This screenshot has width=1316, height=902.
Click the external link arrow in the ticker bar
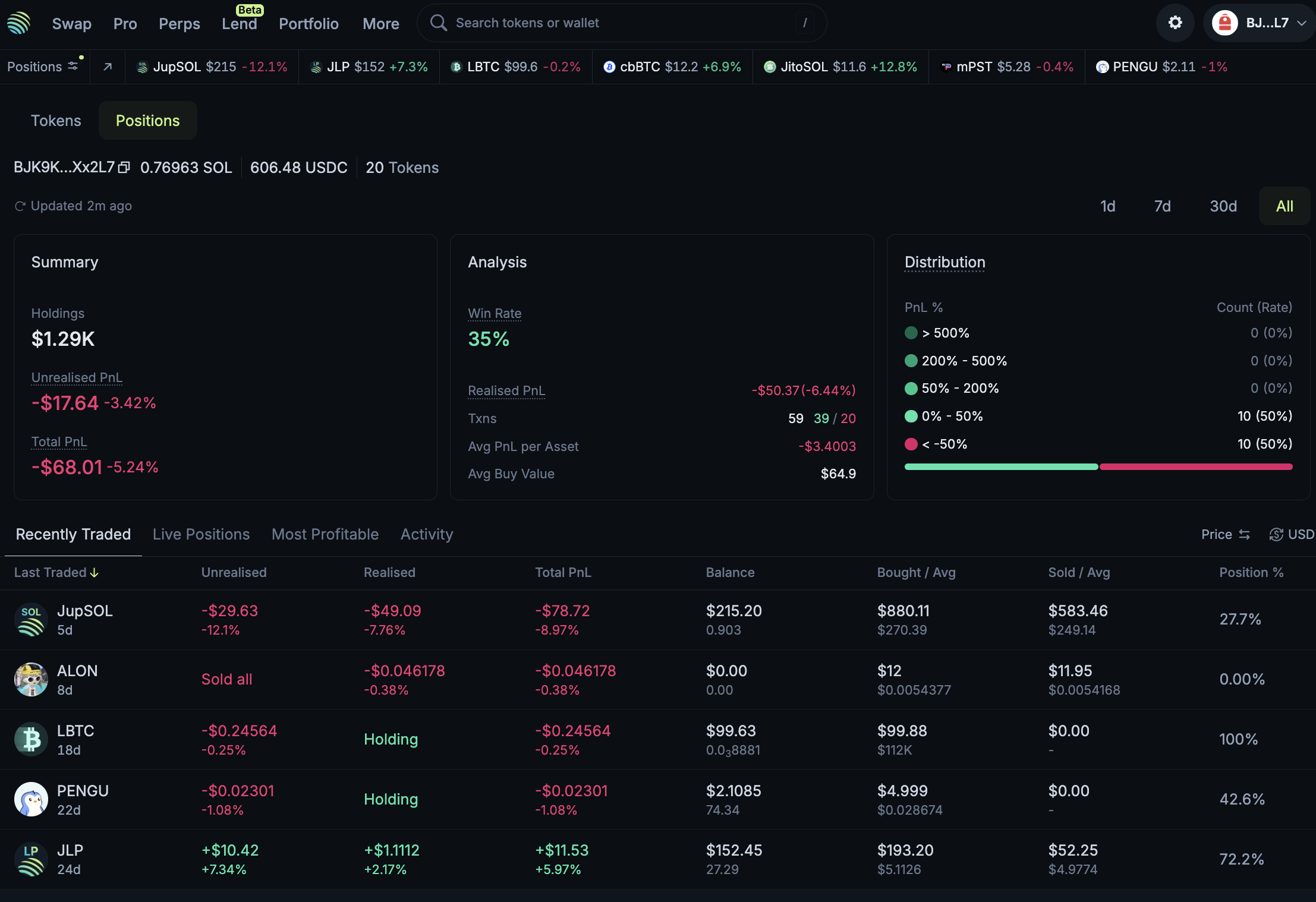pyautogui.click(x=108, y=67)
